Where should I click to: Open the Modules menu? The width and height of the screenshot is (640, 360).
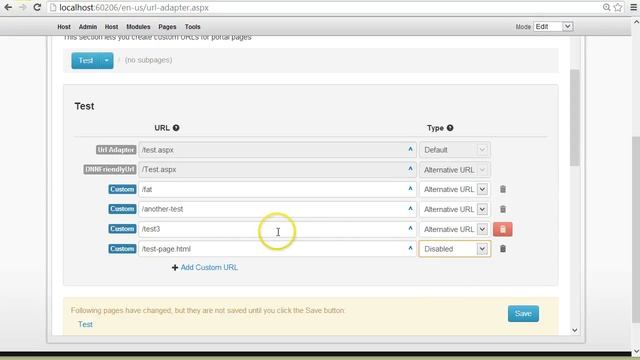click(138, 27)
